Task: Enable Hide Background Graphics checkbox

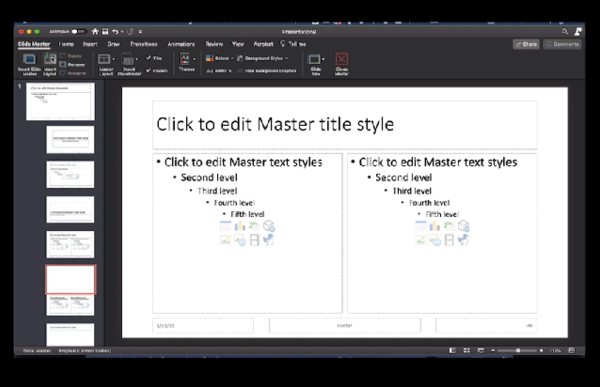Action: click(x=240, y=71)
